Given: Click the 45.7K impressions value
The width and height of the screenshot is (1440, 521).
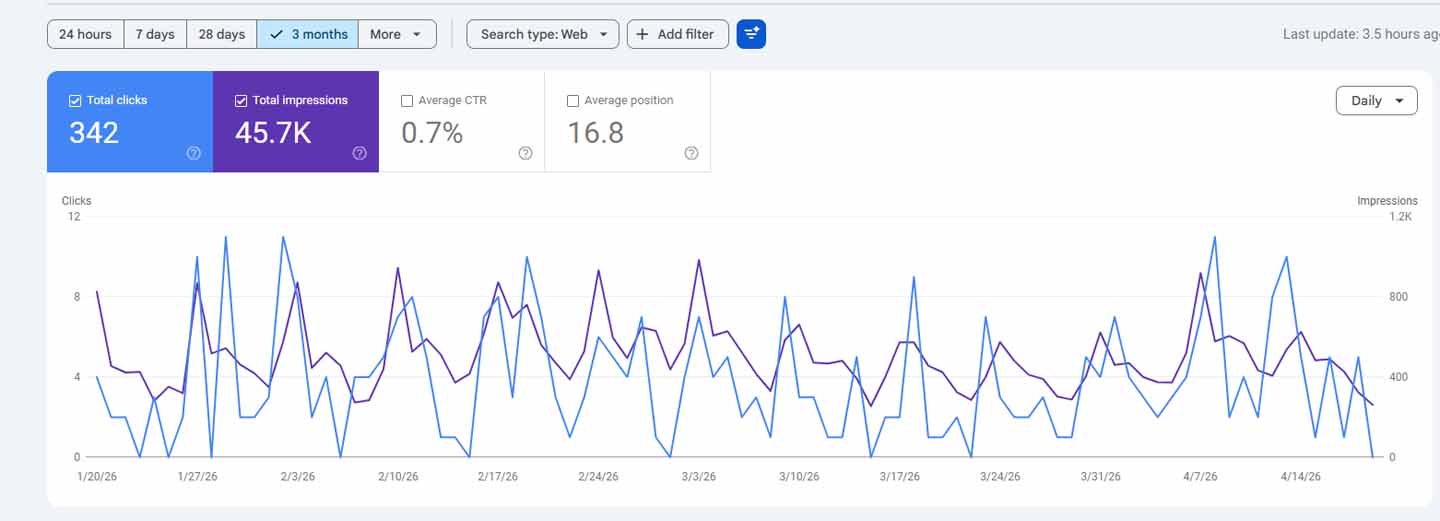Looking at the screenshot, I should (273, 133).
